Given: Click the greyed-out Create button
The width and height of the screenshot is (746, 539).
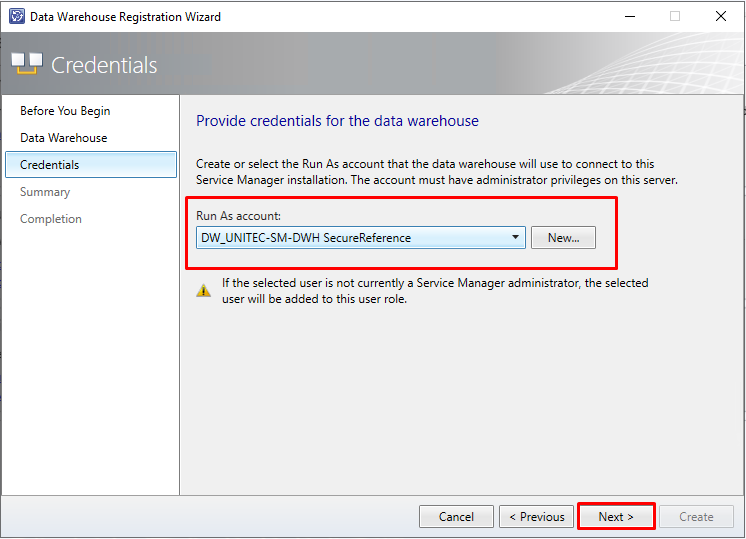Looking at the screenshot, I should coord(697,517).
